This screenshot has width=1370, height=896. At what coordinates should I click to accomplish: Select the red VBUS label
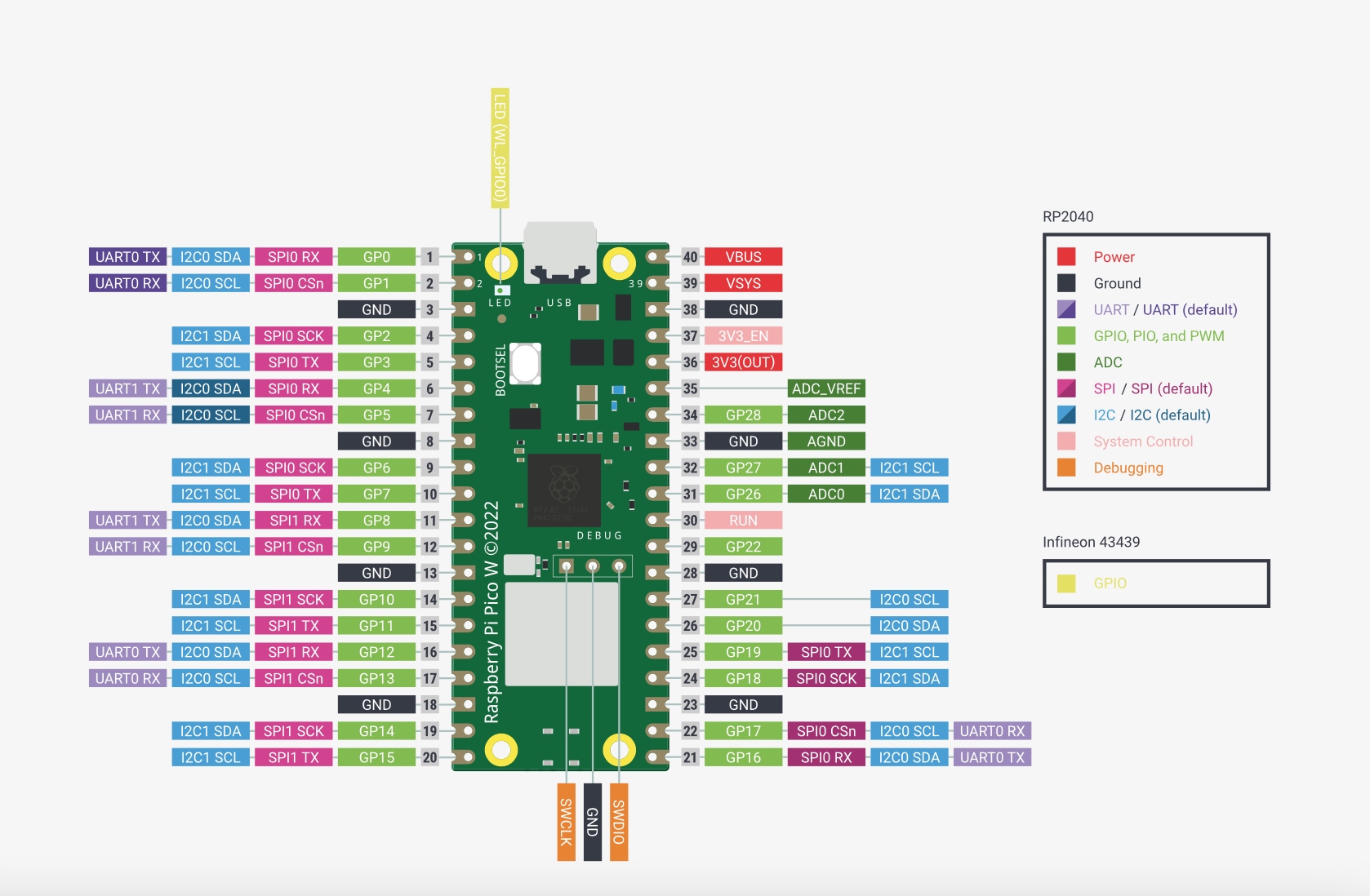click(743, 257)
